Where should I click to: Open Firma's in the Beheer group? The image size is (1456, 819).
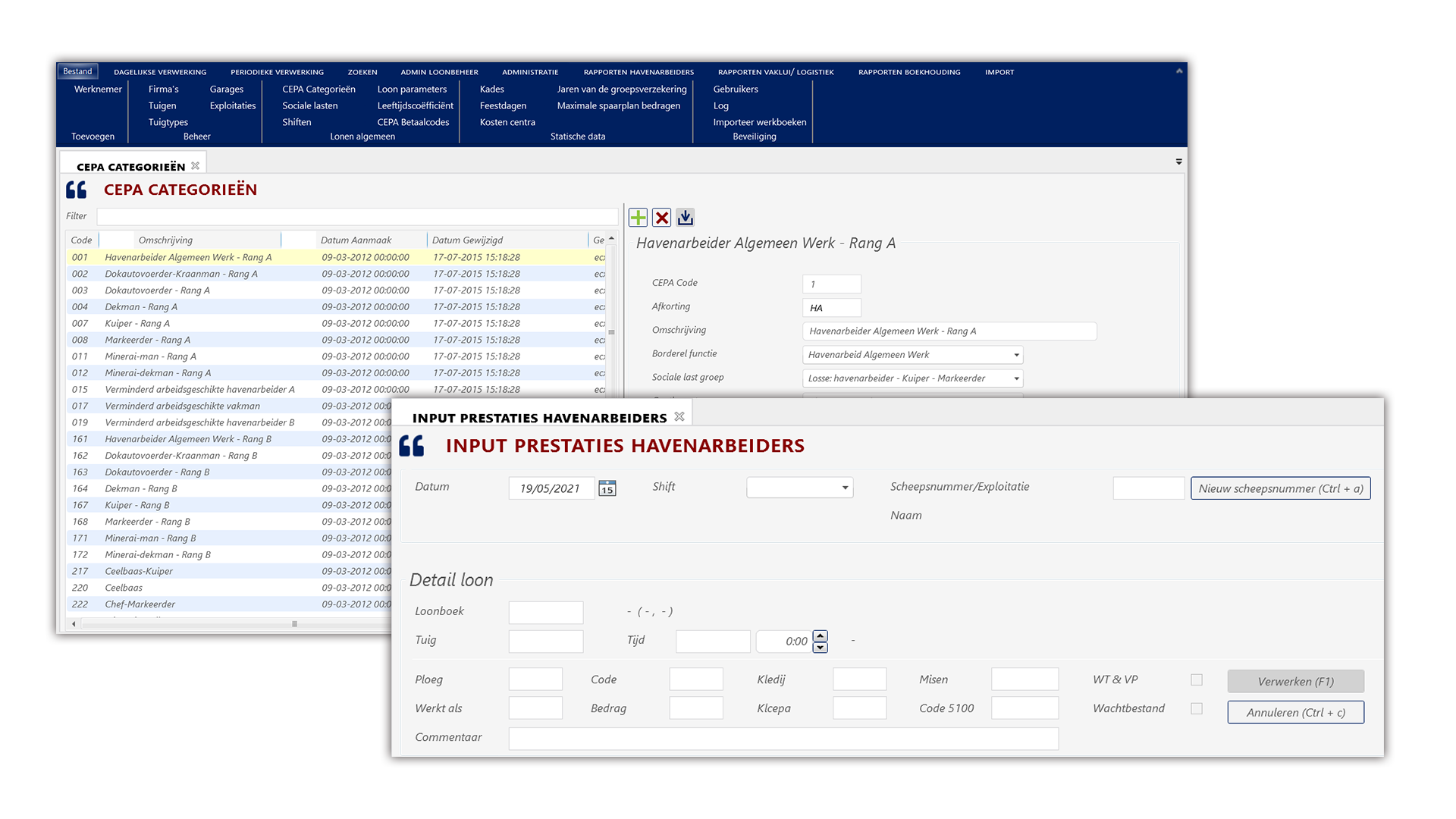tap(163, 89)
